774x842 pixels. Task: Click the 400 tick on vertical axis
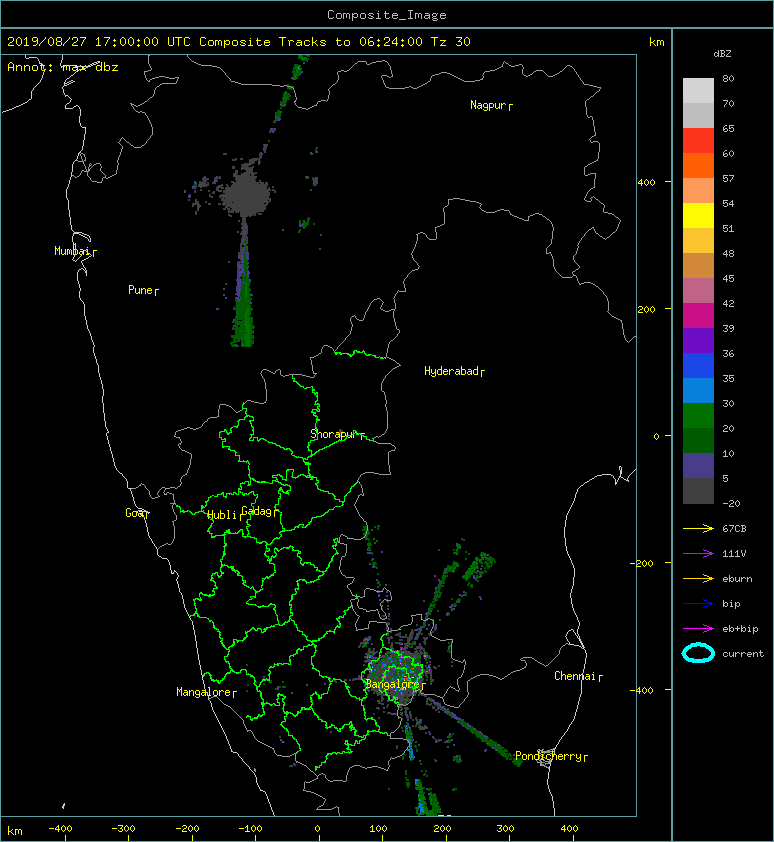[646, 183]
